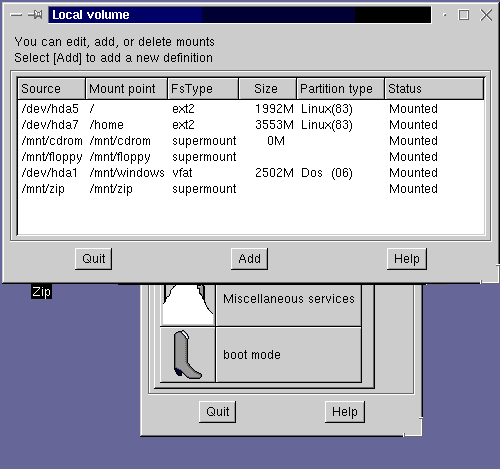Click Add to define a new mount
This screenshot has height=469, width=500.
(x=249, y=259)
